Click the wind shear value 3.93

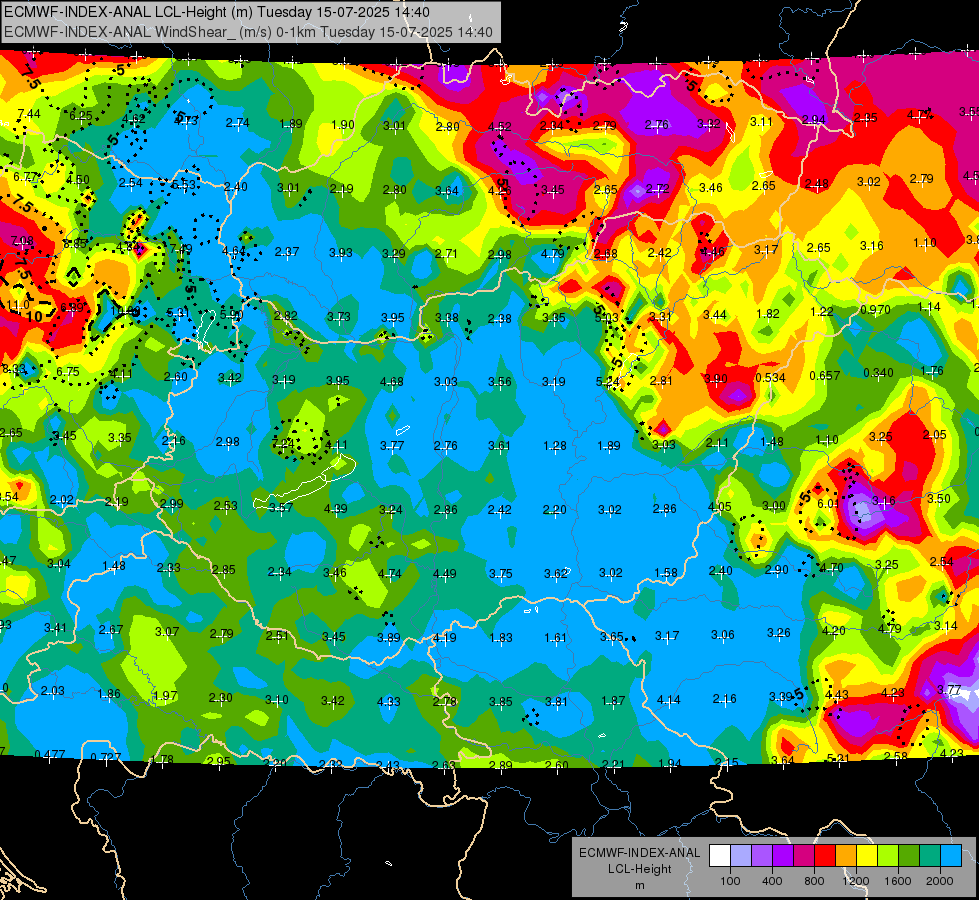tap(341, 253)
